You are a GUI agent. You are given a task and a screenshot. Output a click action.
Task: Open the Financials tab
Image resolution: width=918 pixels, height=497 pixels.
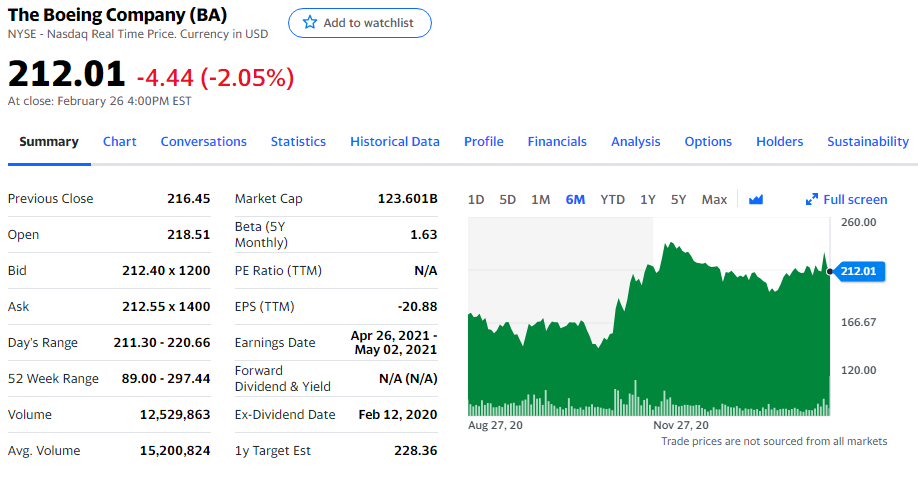(557, 142)
